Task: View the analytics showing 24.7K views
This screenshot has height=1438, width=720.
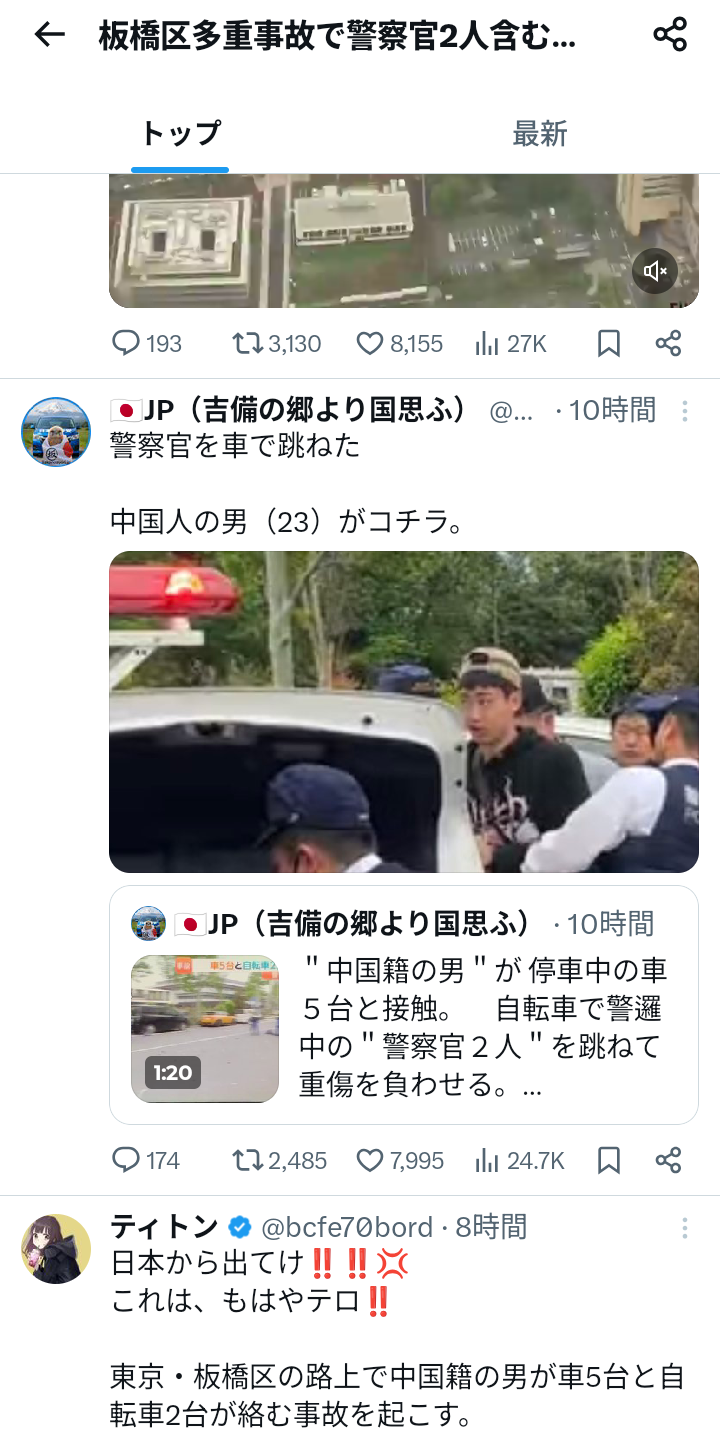Action: [520, 1160]
